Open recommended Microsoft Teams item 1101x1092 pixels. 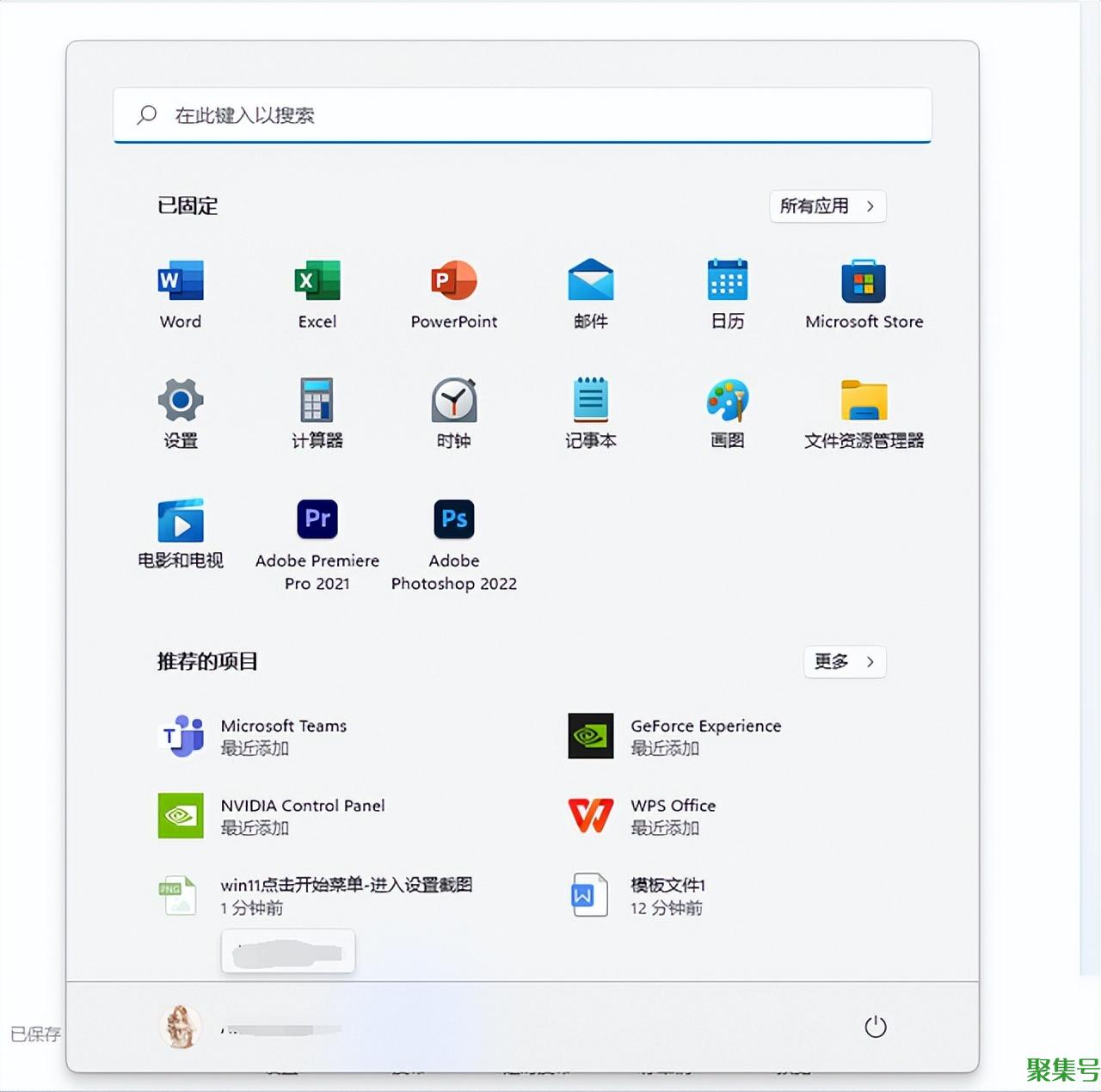[x=283, y=736]
